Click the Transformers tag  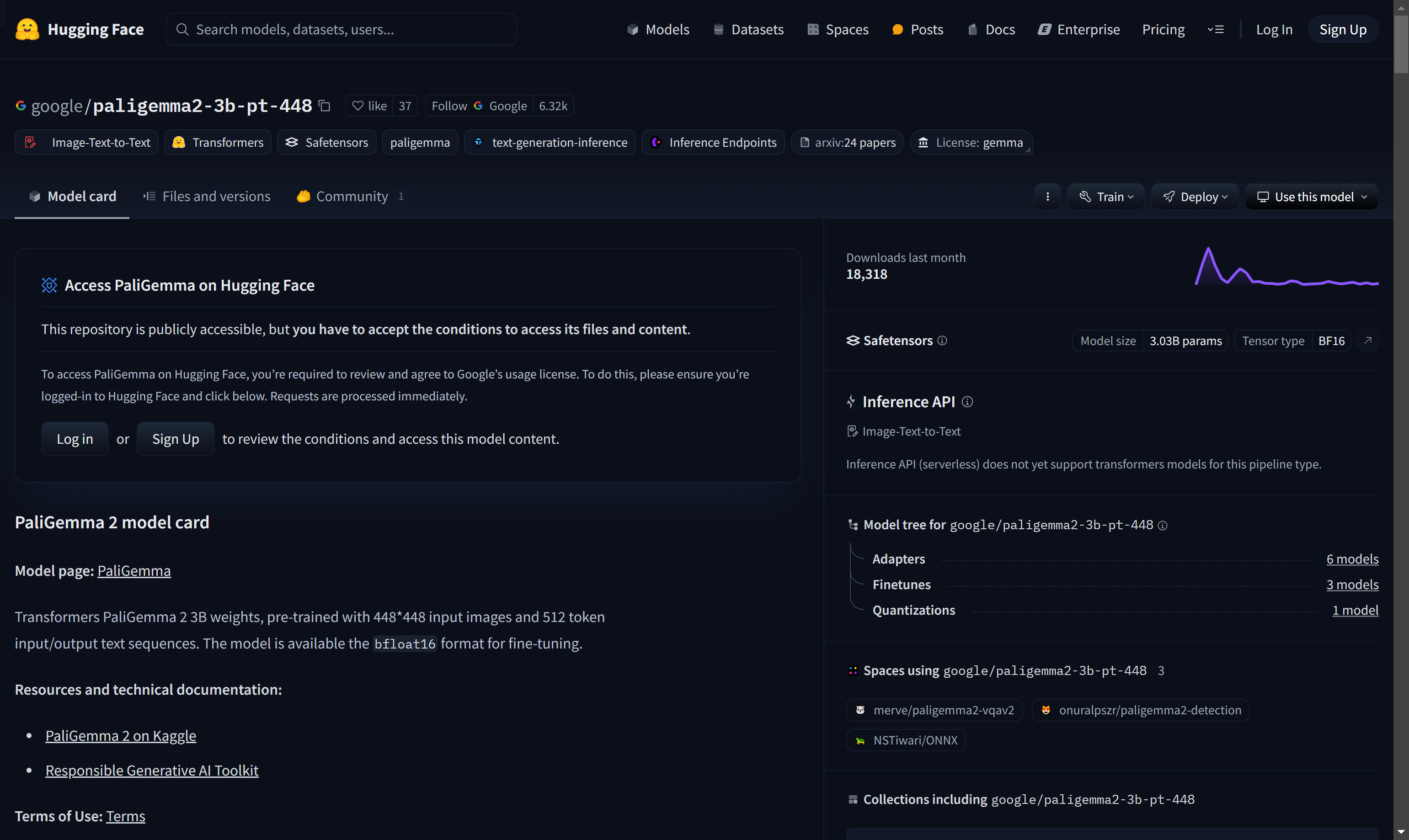pos(218,142)
